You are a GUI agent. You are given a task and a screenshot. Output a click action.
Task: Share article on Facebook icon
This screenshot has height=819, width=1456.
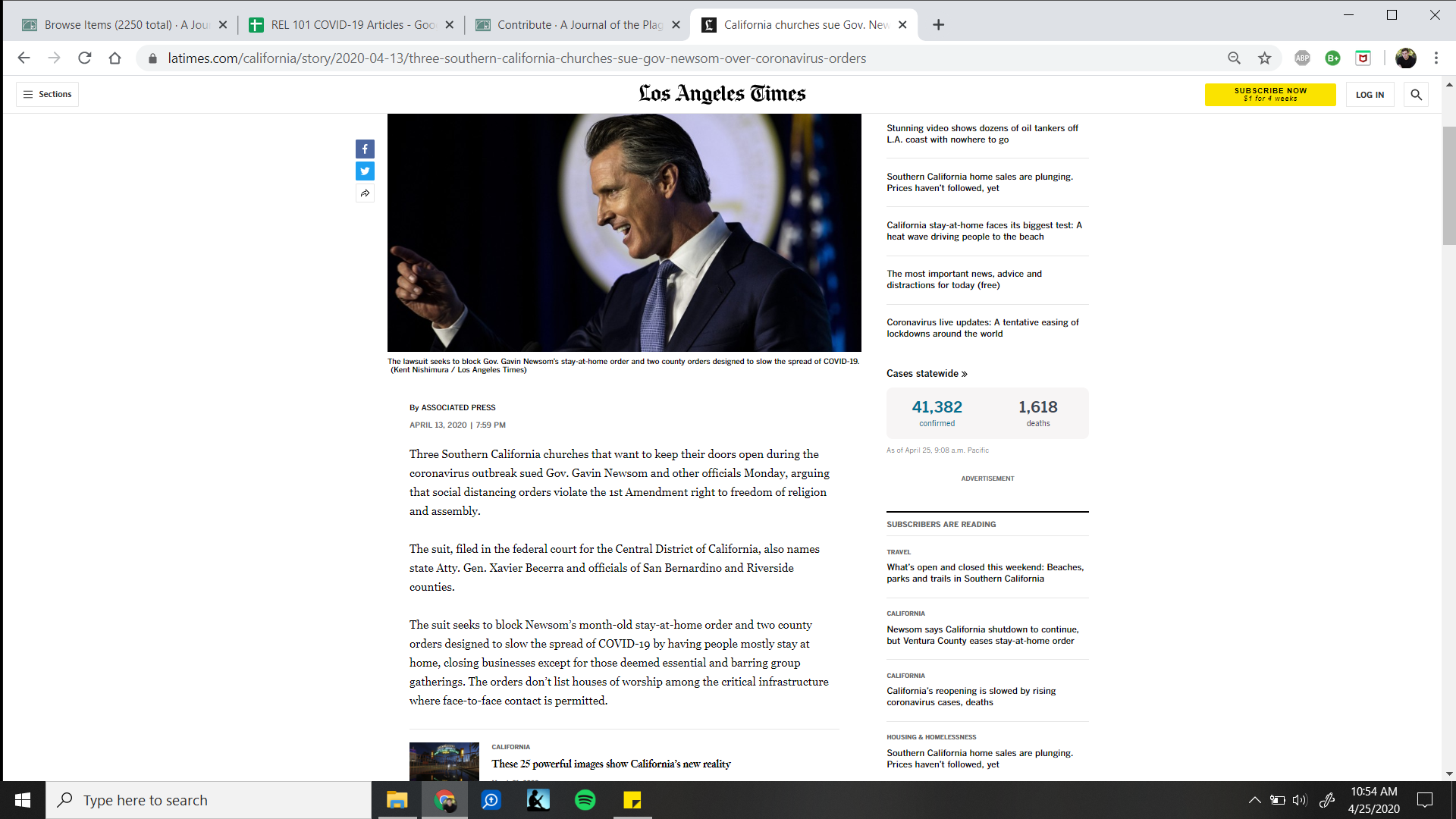pyautogui.click(x=365, y=149)
